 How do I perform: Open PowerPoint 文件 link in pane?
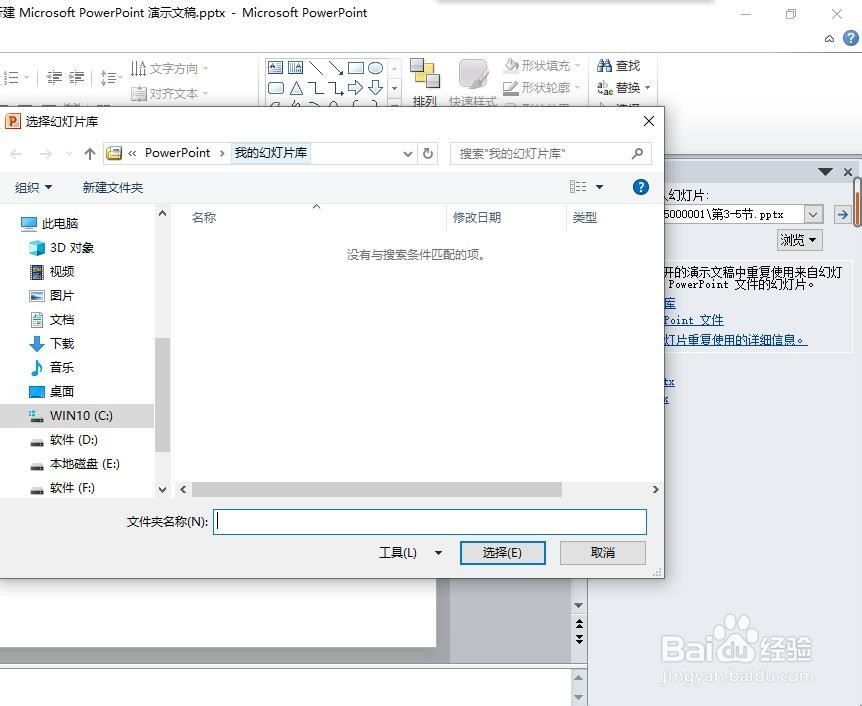[694, 320]
